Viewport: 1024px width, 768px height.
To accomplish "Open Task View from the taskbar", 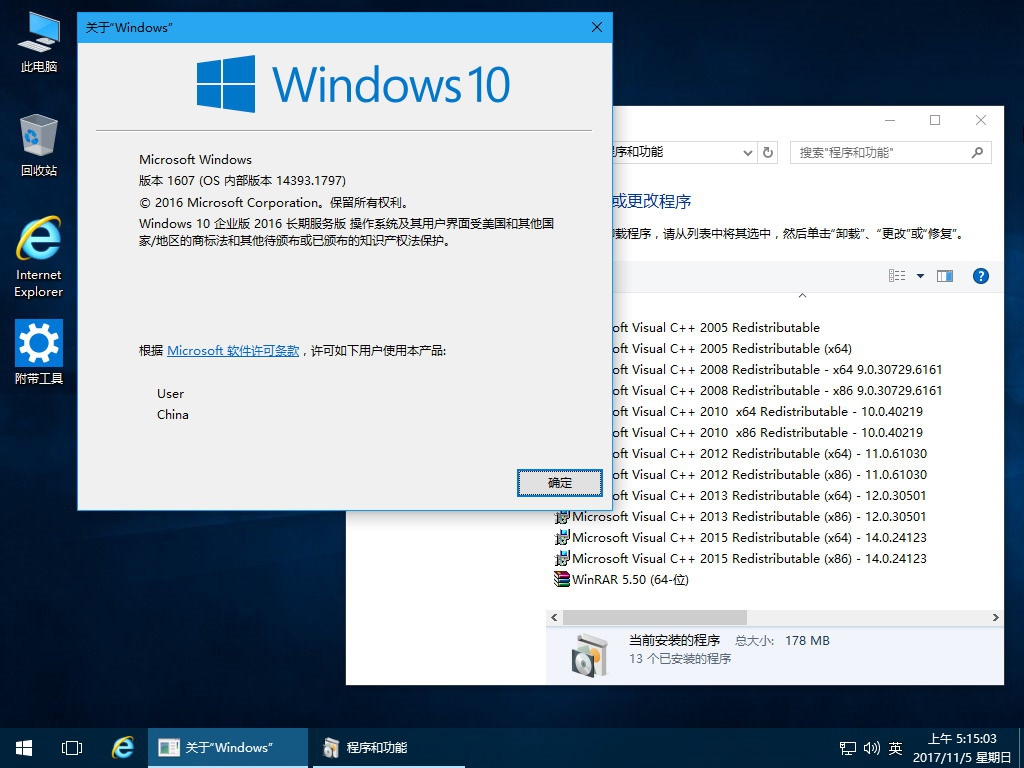I will tap(72, 748).
